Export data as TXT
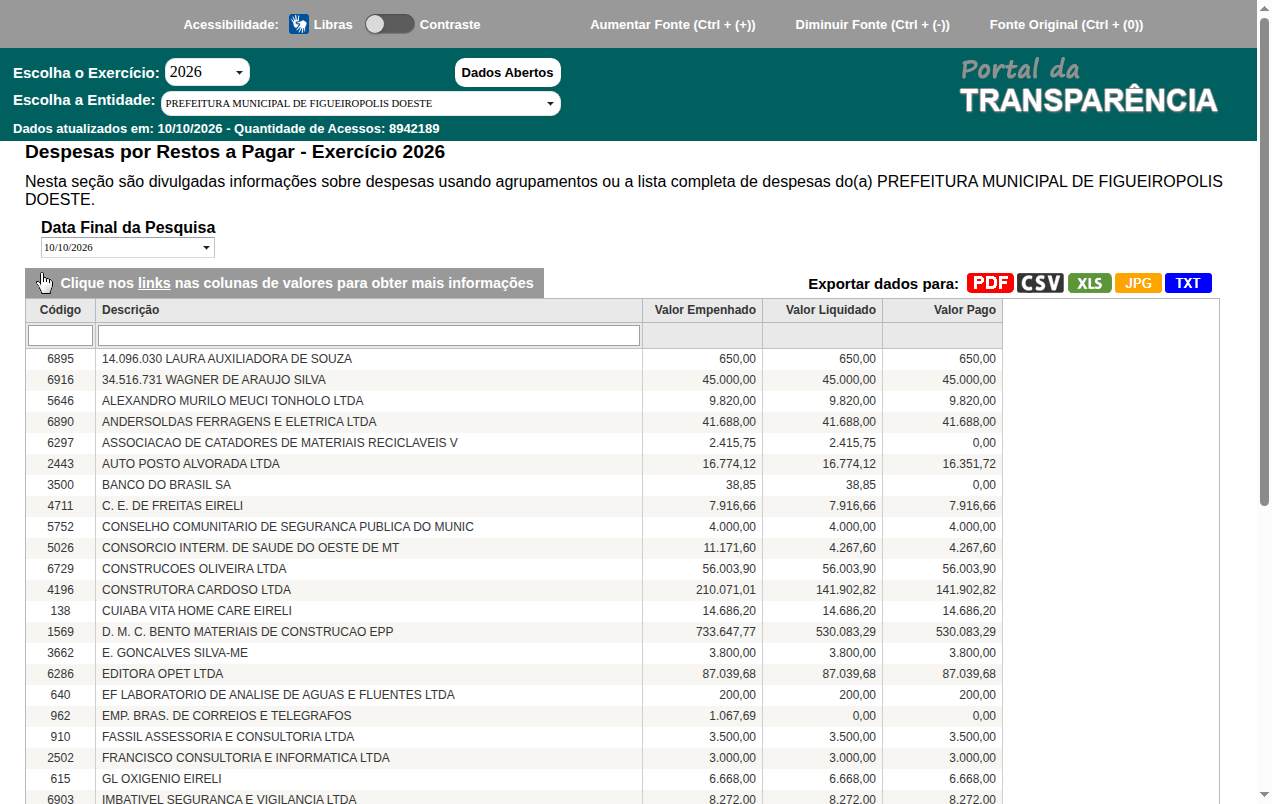Image resolution: width=1272 pixels, height=804 pixels. (x=1188, y=283)
